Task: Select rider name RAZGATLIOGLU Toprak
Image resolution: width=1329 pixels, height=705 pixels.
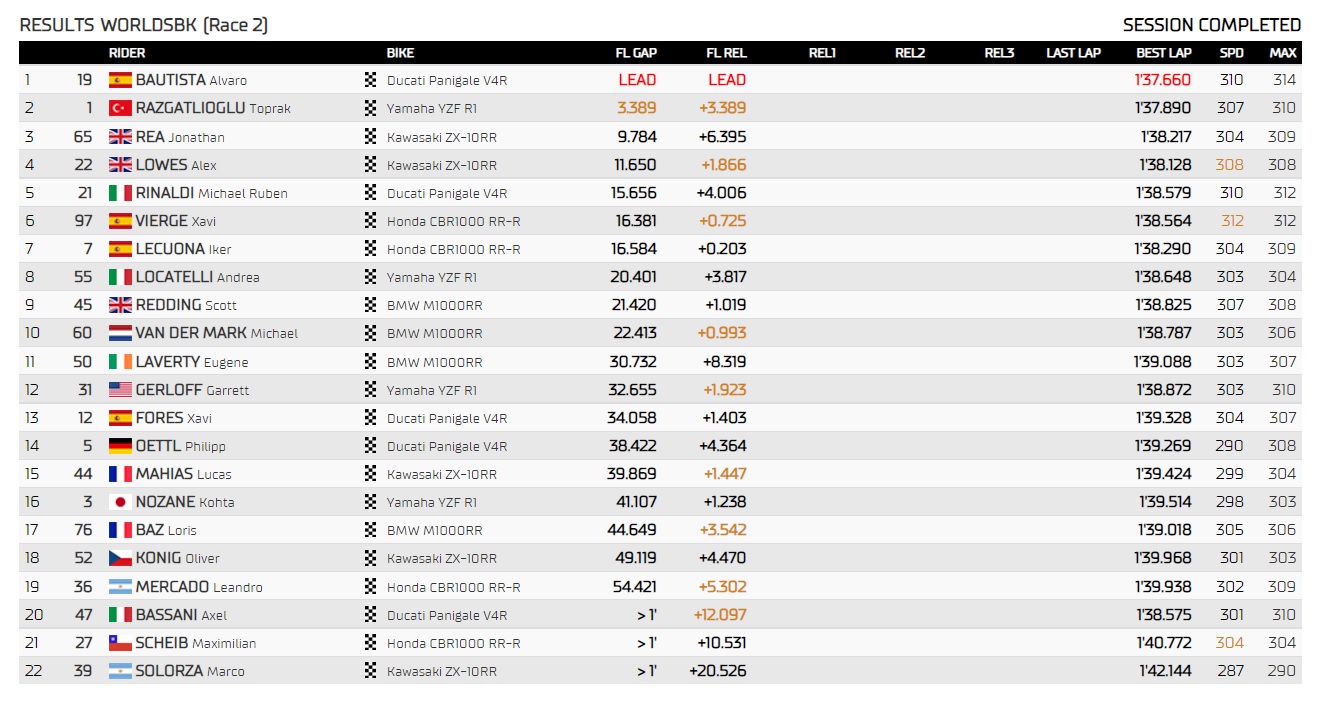Action: [x=213, y=108]
